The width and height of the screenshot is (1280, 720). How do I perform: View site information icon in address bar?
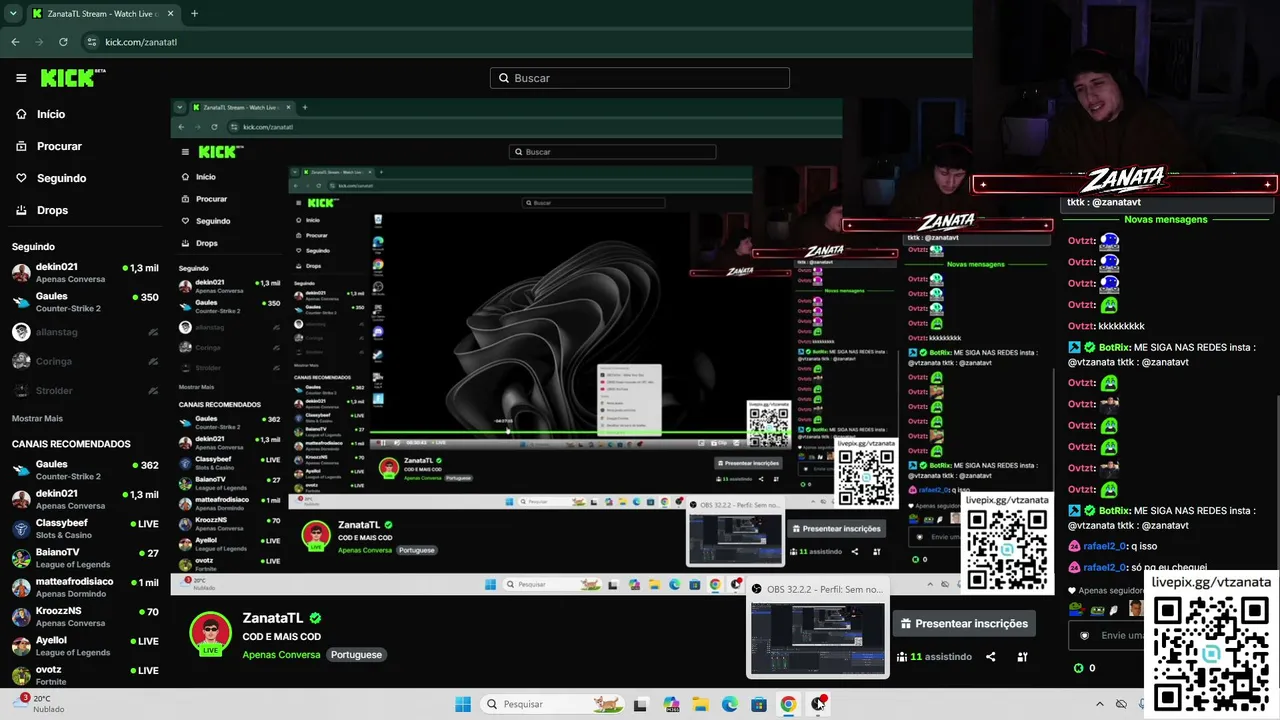tap(91, 42)
